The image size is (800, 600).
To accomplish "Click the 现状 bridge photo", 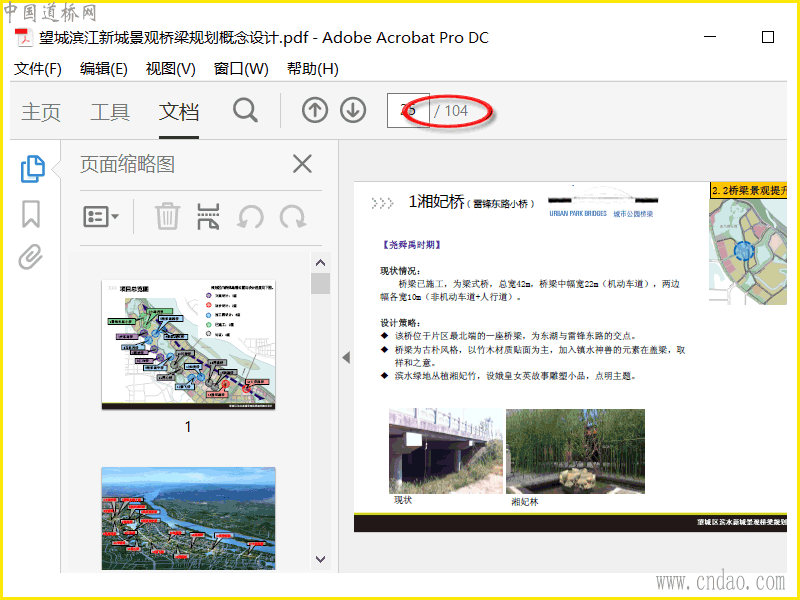I will [x=446, y=451].
